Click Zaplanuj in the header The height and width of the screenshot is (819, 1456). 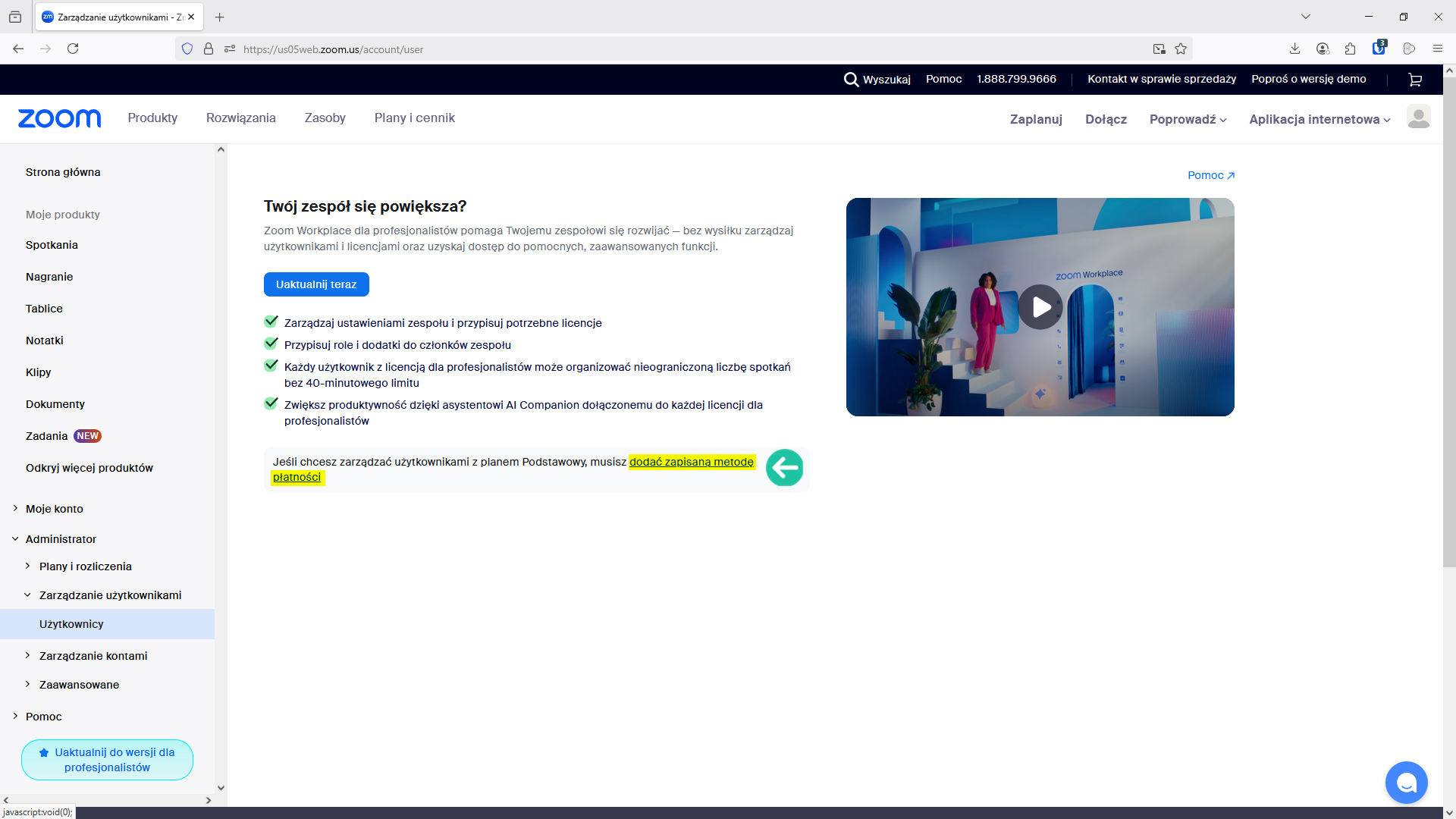1036,119
